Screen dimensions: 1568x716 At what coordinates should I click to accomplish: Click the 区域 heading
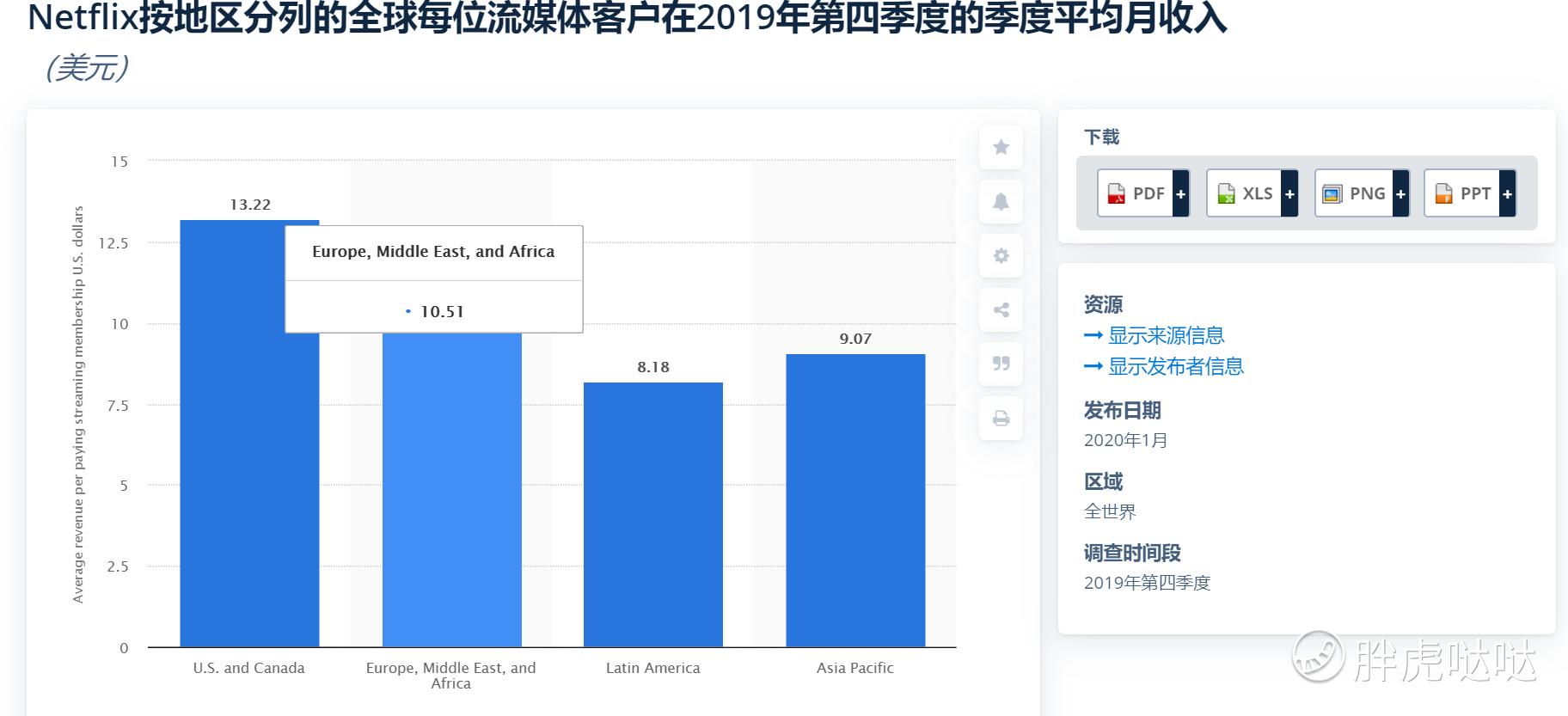click(1103, 481)
